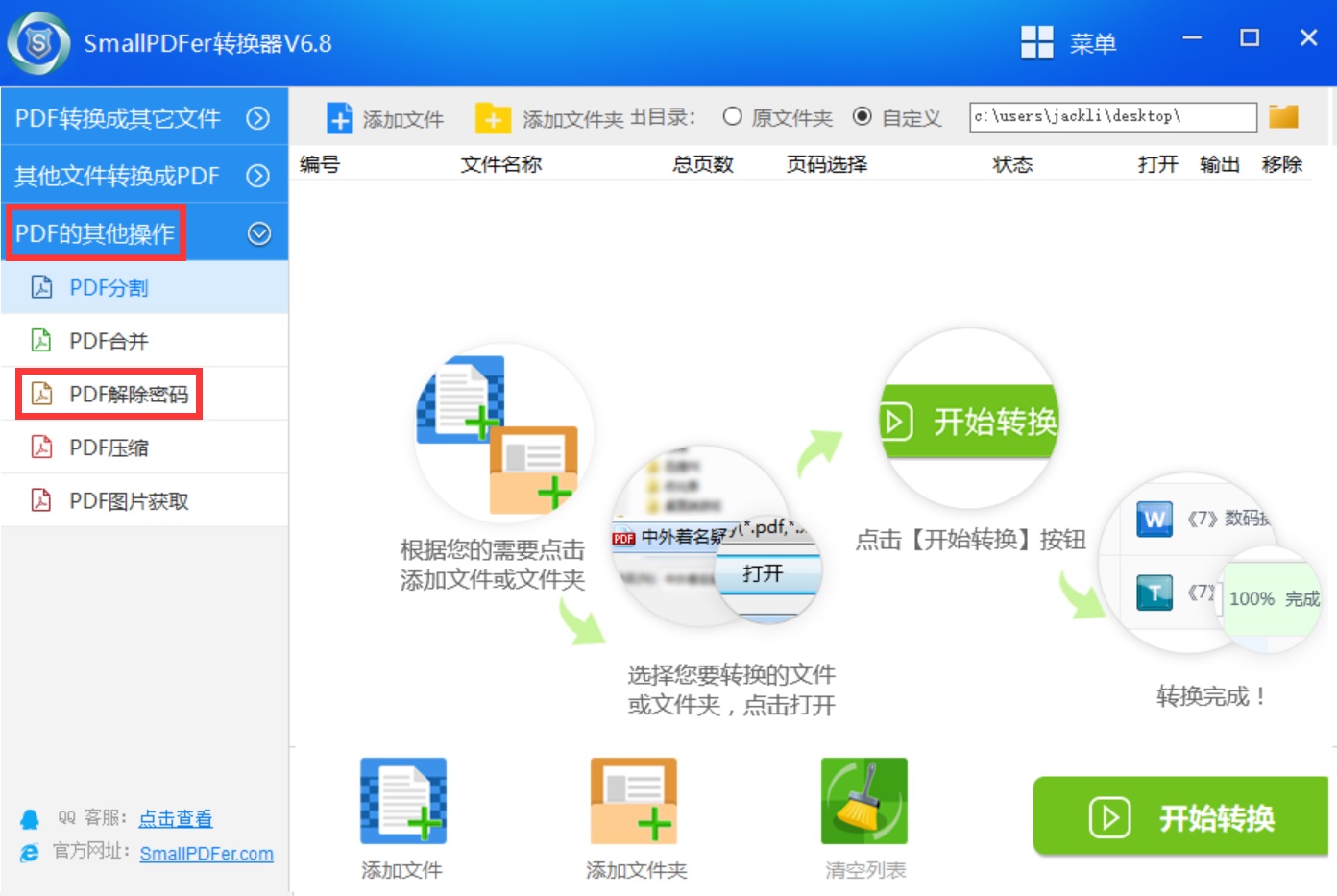Click the 移除 column header
The height and width of the screenshot is (896, 1337).
[x=1282, y=164]
